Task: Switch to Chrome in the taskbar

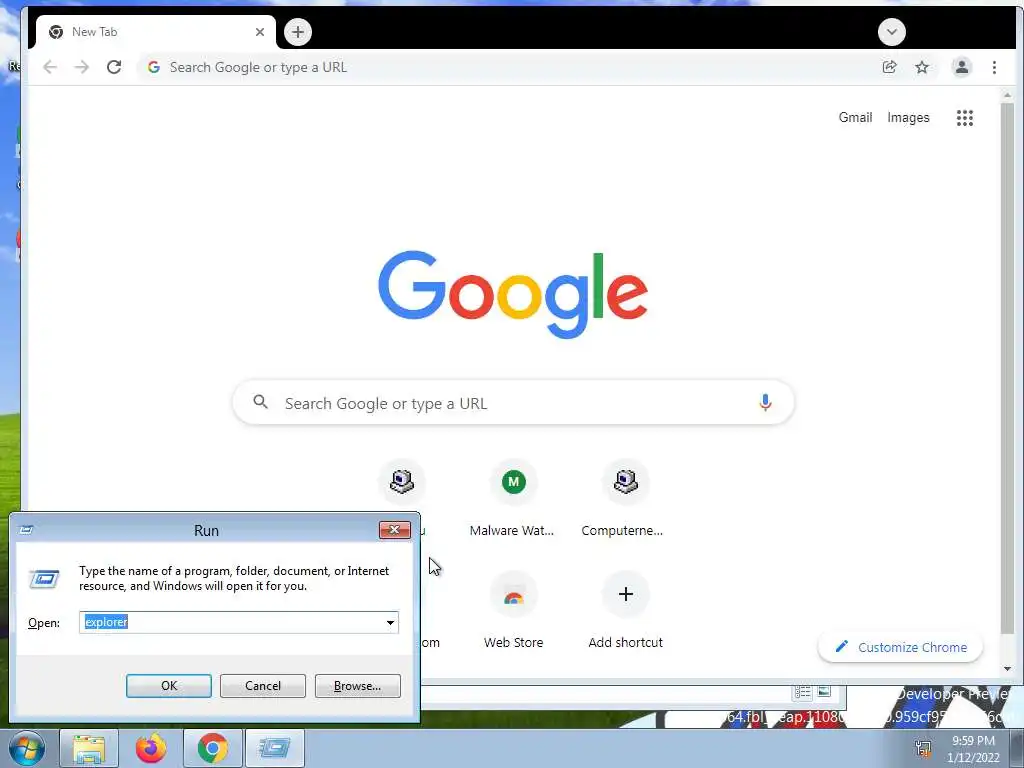Action: point(213,748)
